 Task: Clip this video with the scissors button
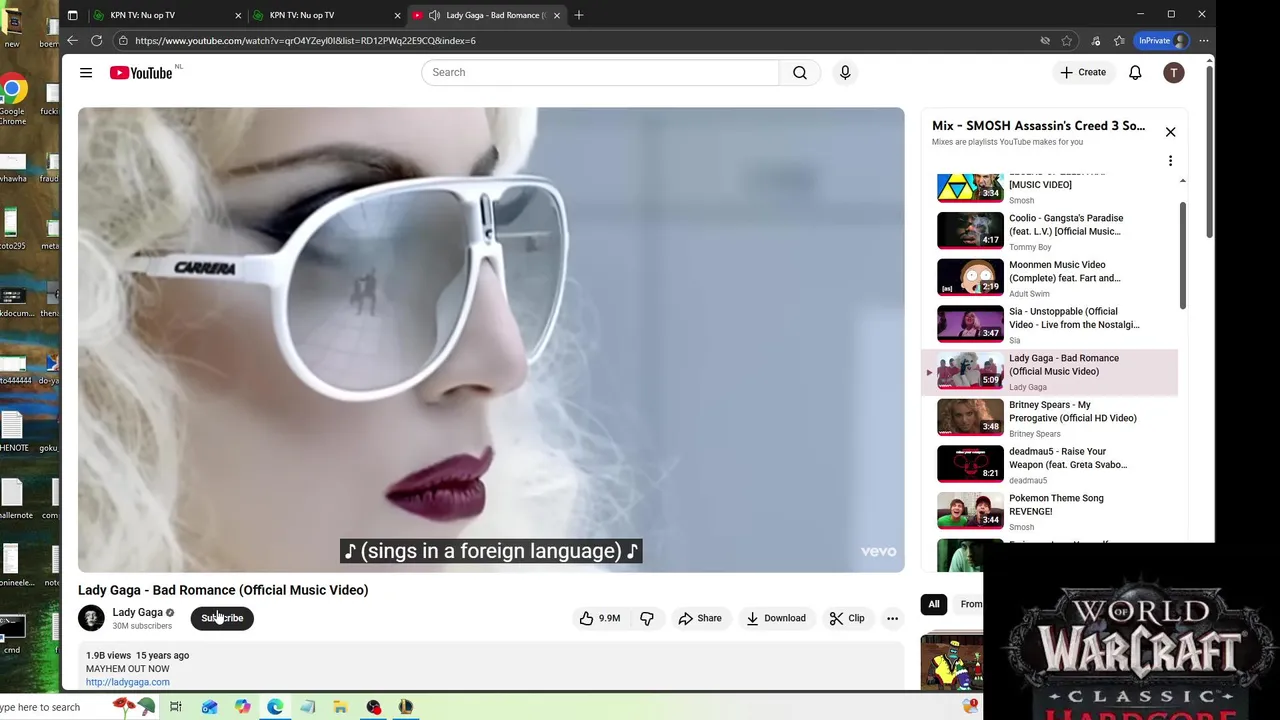click(x=847, y=618)
